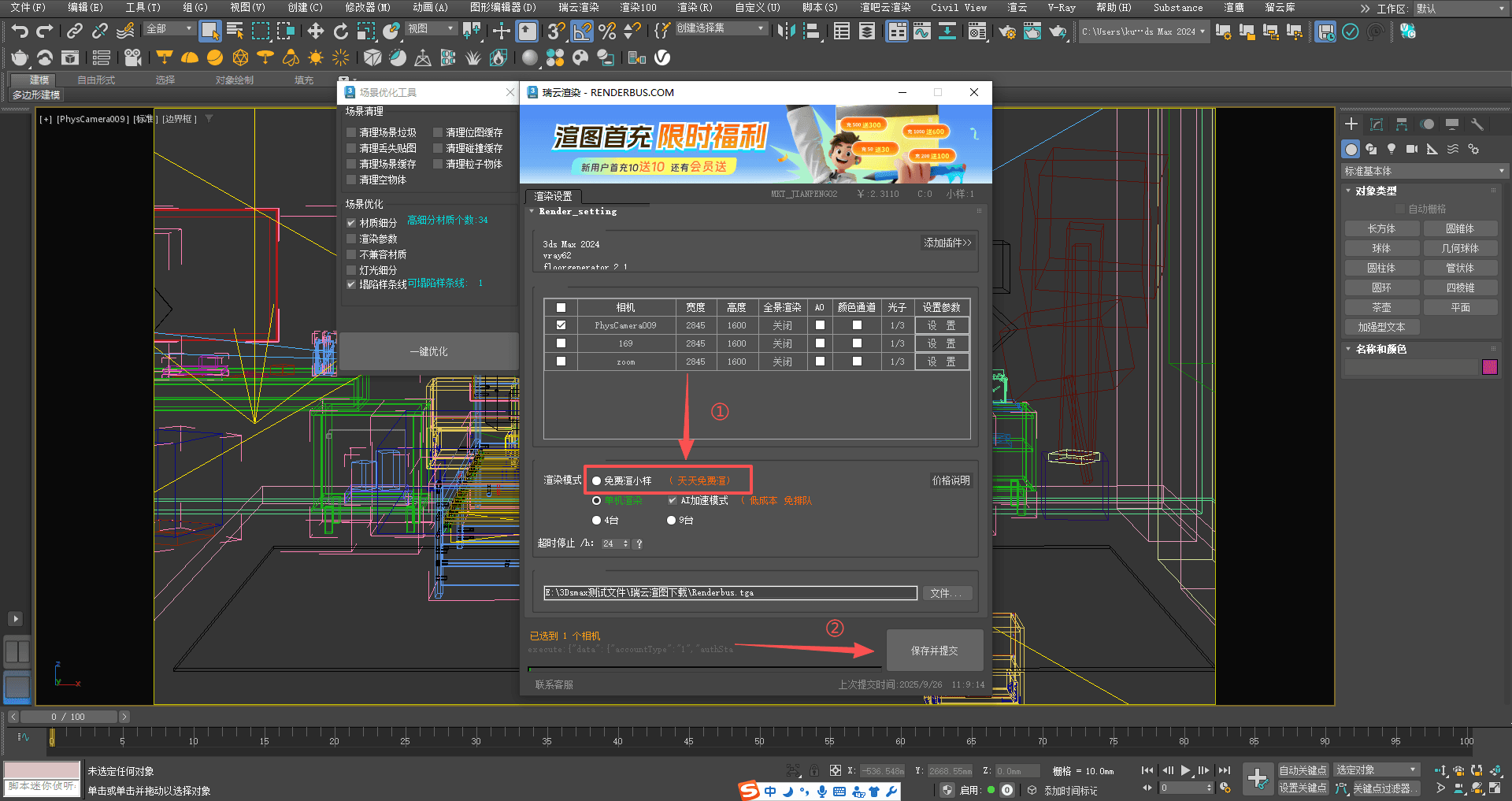
Task: Click the selection lock padlock icon
Action: (813, 770)
